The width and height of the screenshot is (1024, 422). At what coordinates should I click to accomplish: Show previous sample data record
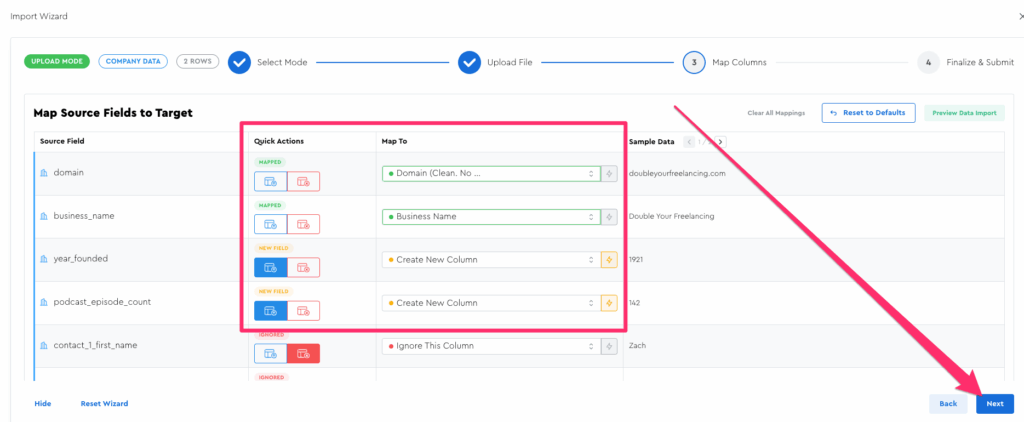pos(689,142)
